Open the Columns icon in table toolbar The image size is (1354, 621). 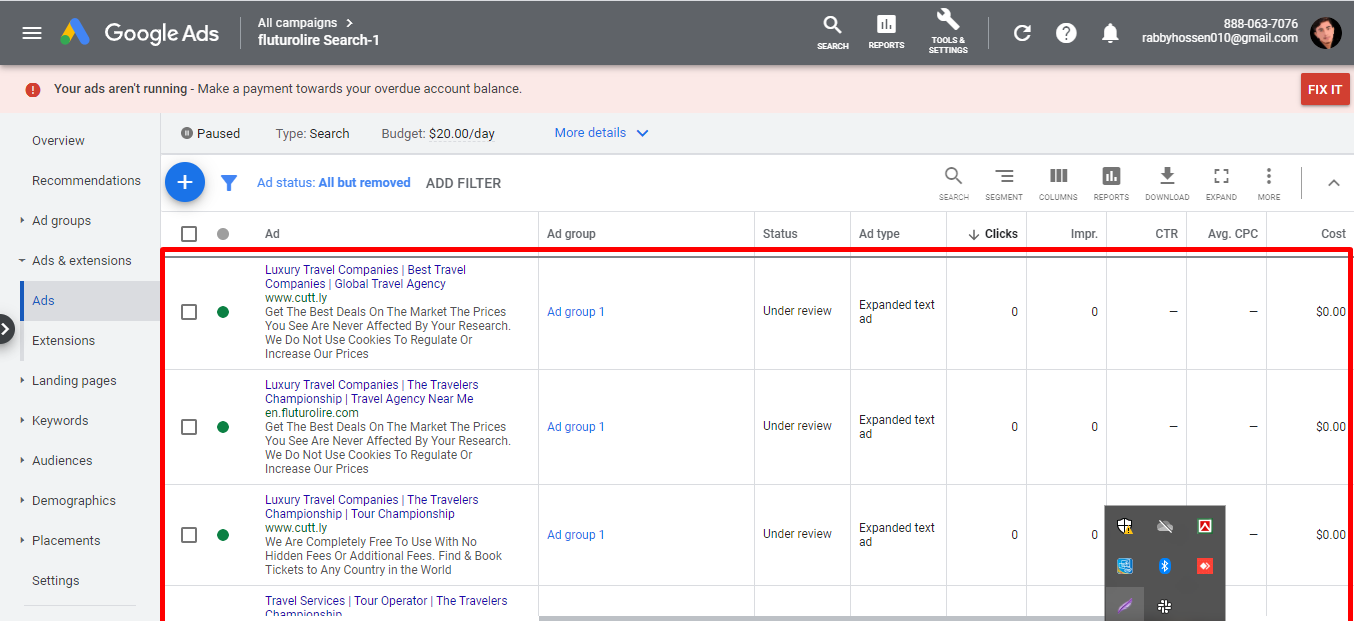tap(1058, 182)
